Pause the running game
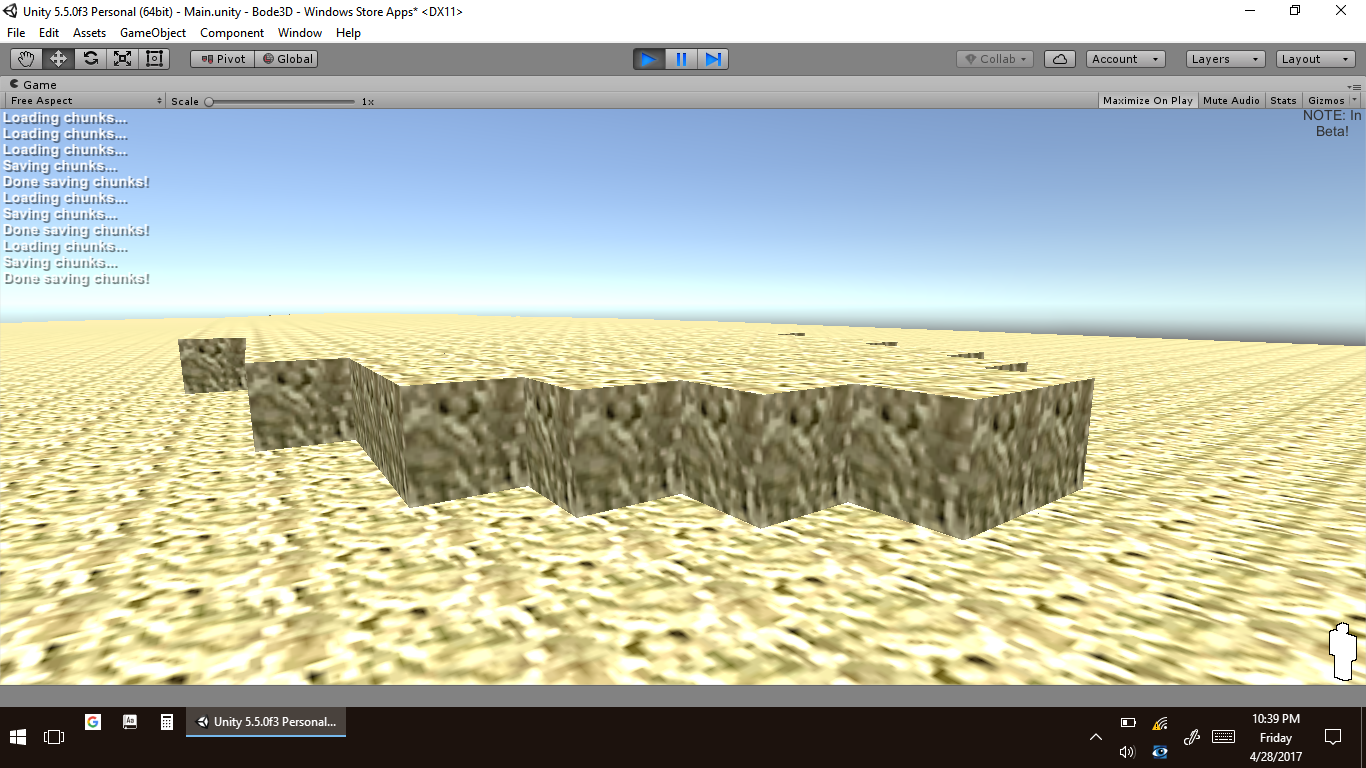1366x768 pixels. point(681,59)
